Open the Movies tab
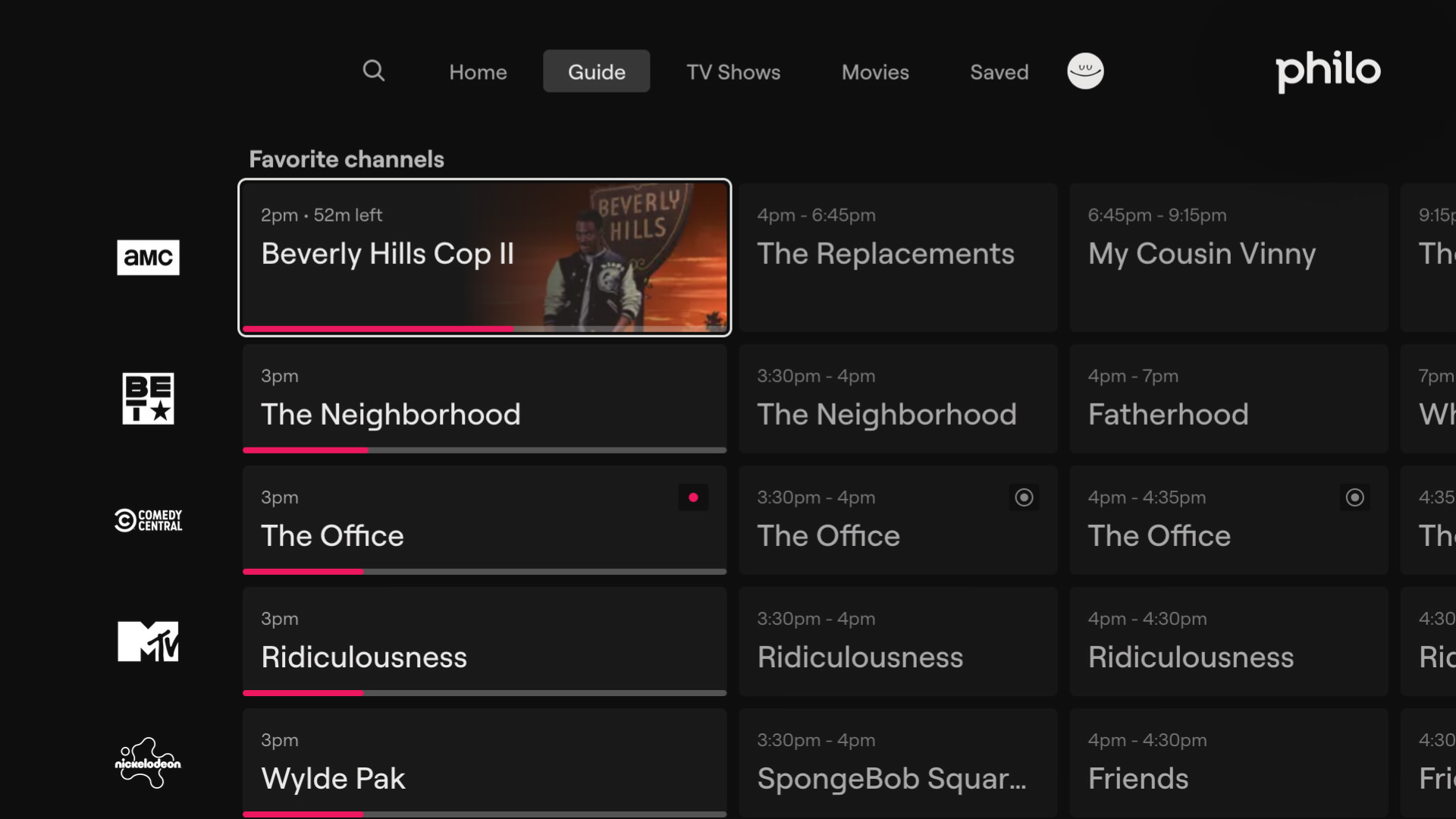 pos(875,72)
